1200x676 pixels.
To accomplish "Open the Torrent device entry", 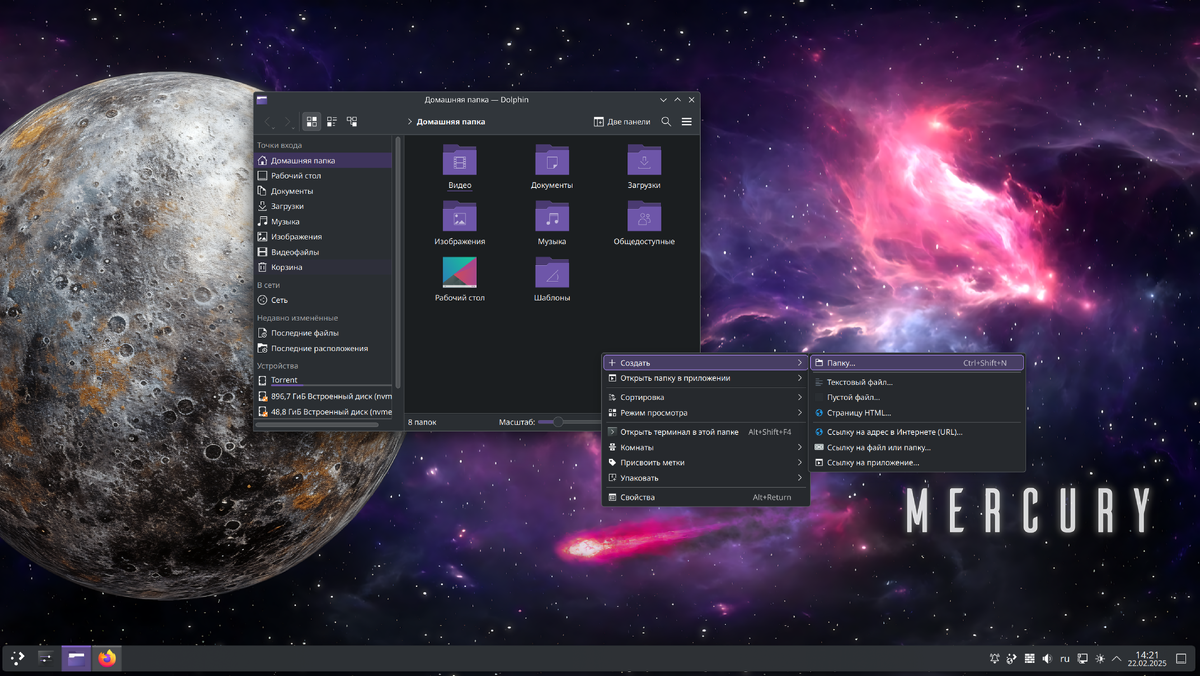I will point(324,380).
